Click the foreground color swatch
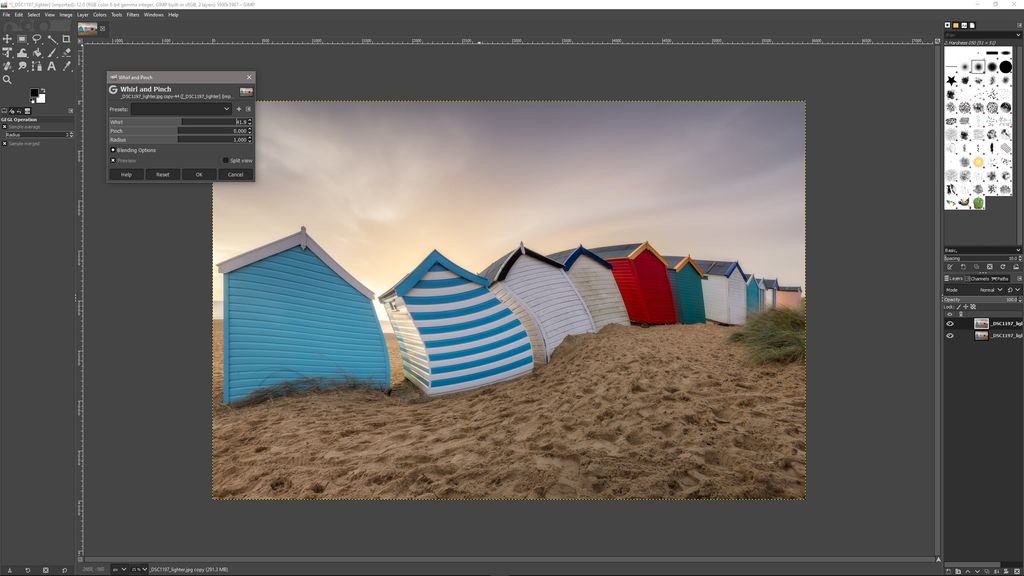The height and width of the screenshot is (576, 1024). point(34,92)
